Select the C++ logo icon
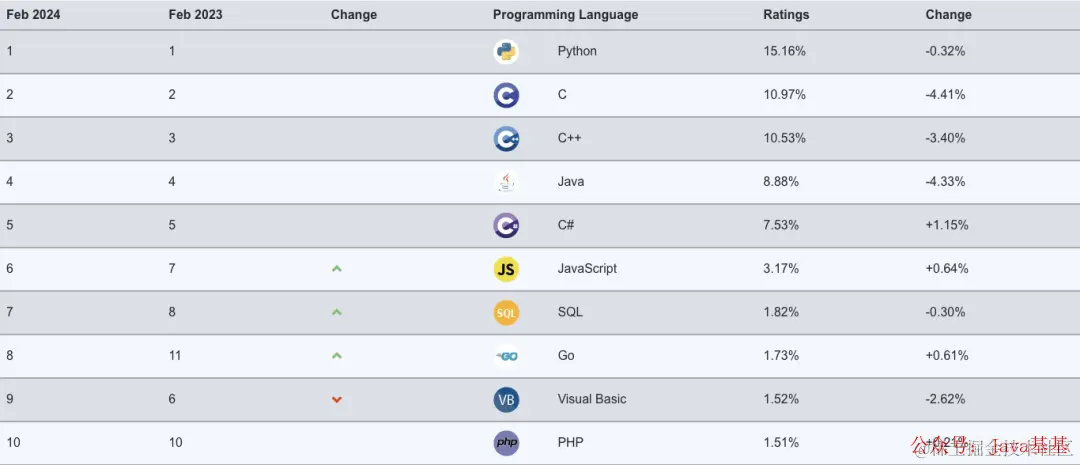The image size is (1080, 465). 506,138
